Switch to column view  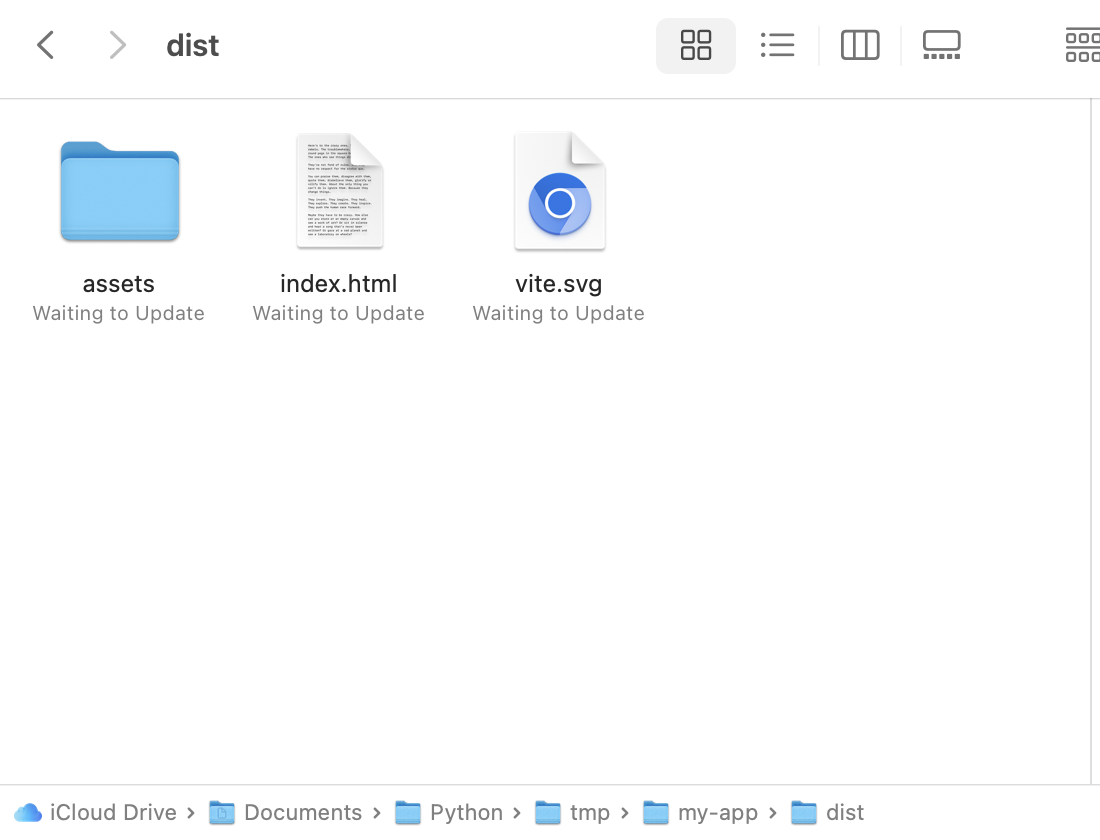pos(859,45)
